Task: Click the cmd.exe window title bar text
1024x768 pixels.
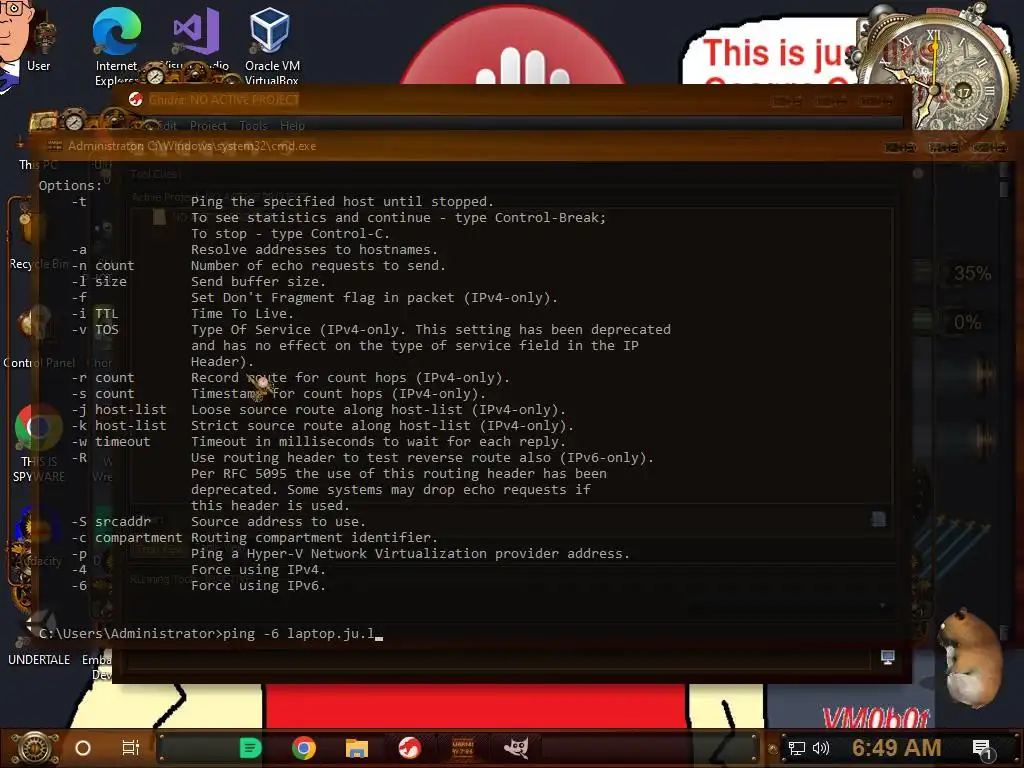Action: click(x=192, y=146)
